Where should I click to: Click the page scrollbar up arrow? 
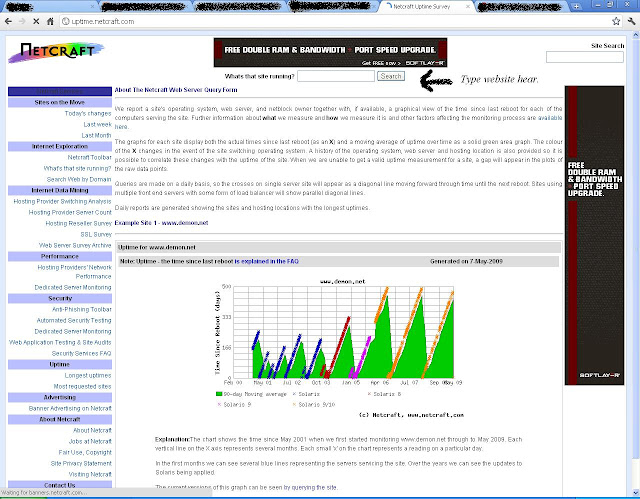tap(635, 36)
